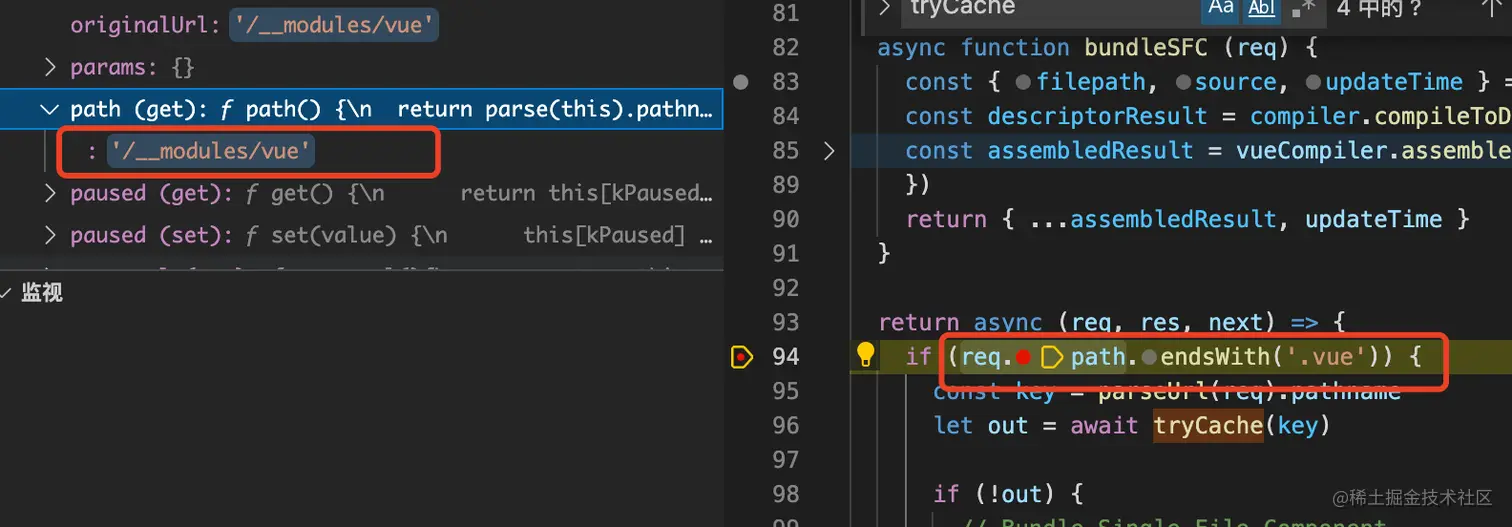
Task: Expand the 'paused (set)' variable
Action: pyautogui.click(x=50, y=235)
